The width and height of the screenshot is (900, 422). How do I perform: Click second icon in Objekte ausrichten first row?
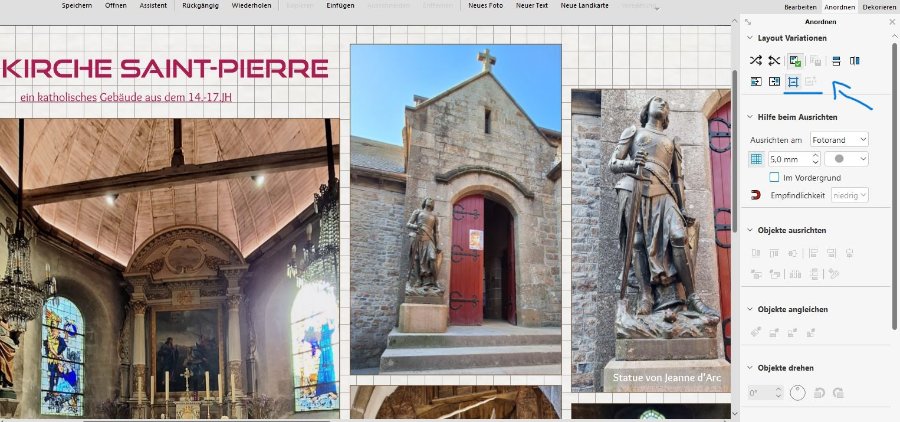pyautogui.click(x=774, y=253)
